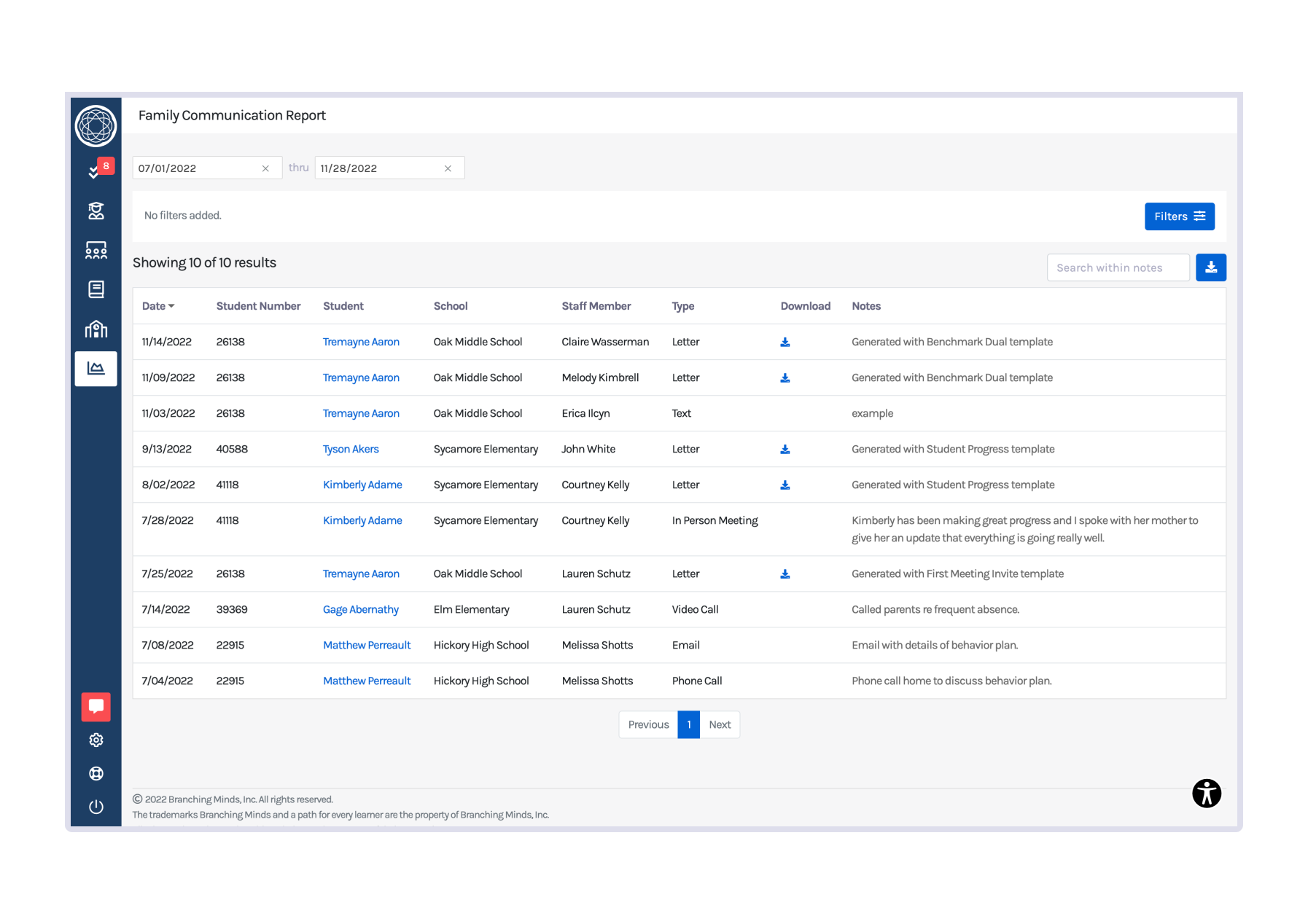Viewport: 1308px width, 924px height.
Task: Click the Search within notes field
Action: tap(1118, 267)
